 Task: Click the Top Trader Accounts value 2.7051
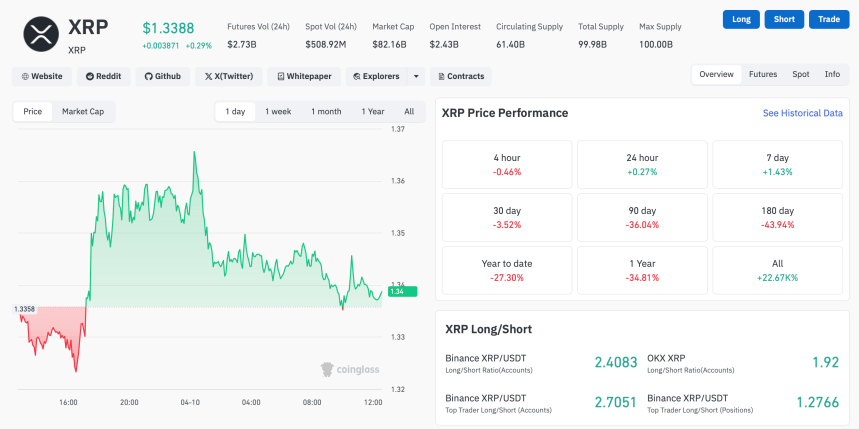coord(616,402)
